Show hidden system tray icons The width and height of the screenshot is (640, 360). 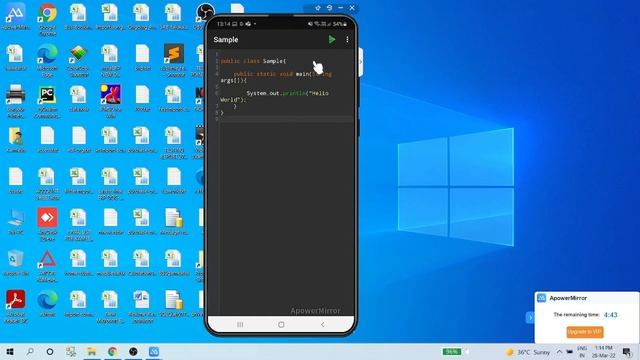tap(559, 352)
